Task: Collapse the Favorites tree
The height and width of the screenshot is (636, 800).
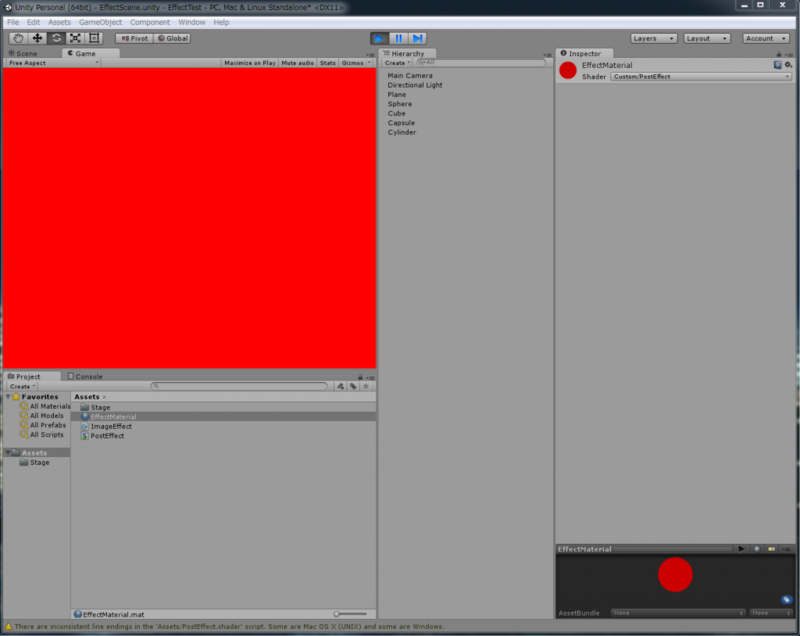Action: tap(8, 397)
